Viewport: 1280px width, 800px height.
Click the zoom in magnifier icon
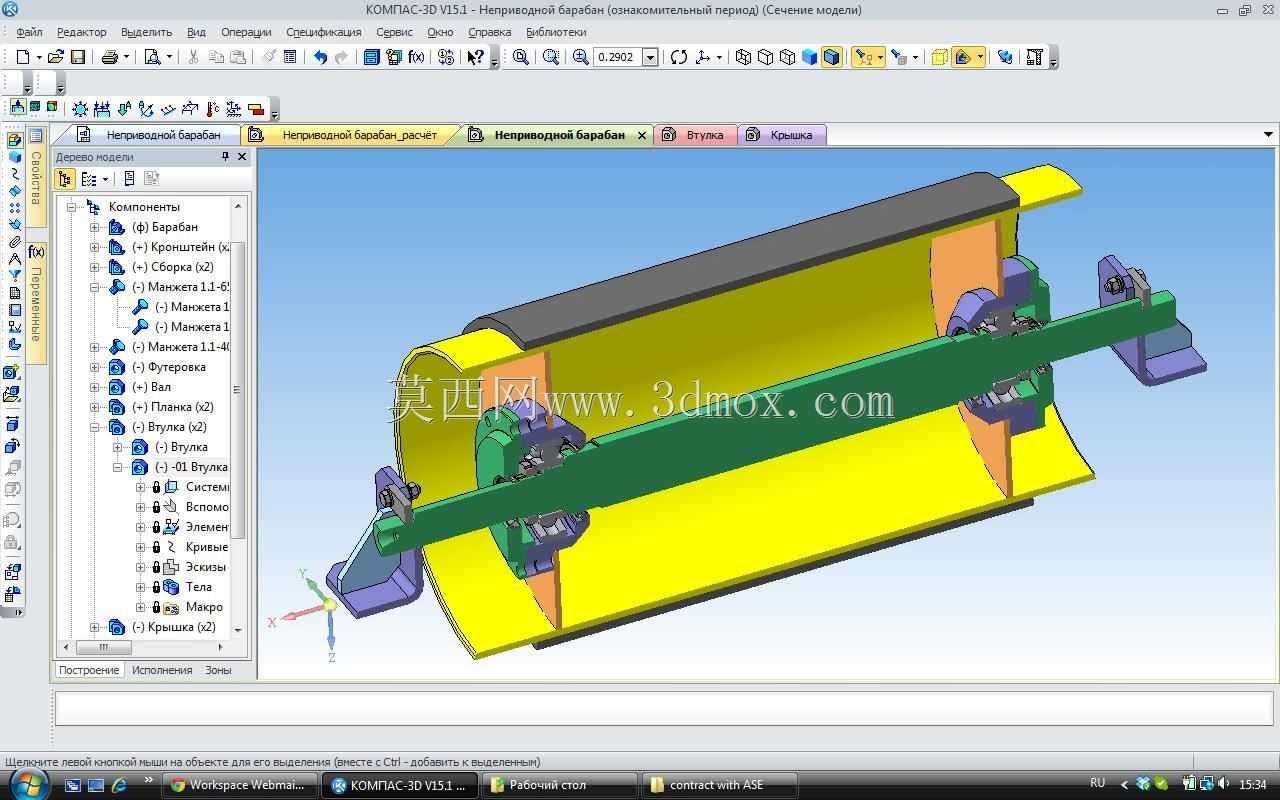(581, 57)
